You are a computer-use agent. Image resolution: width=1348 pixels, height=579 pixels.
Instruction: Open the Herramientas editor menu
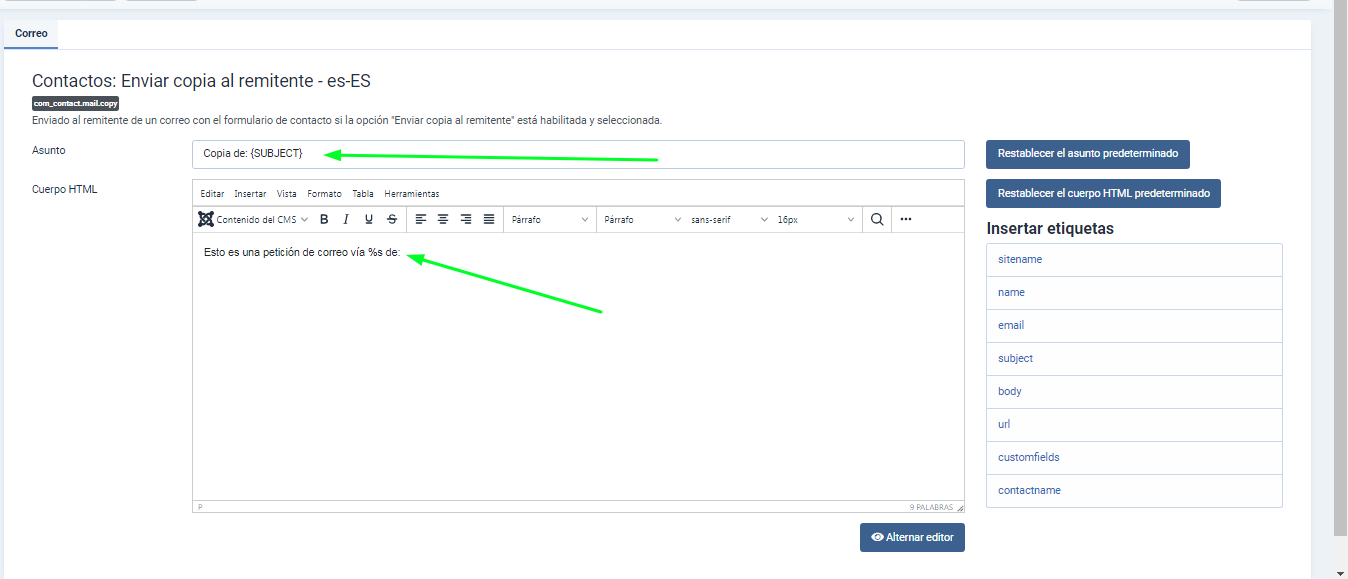[411, 194]
